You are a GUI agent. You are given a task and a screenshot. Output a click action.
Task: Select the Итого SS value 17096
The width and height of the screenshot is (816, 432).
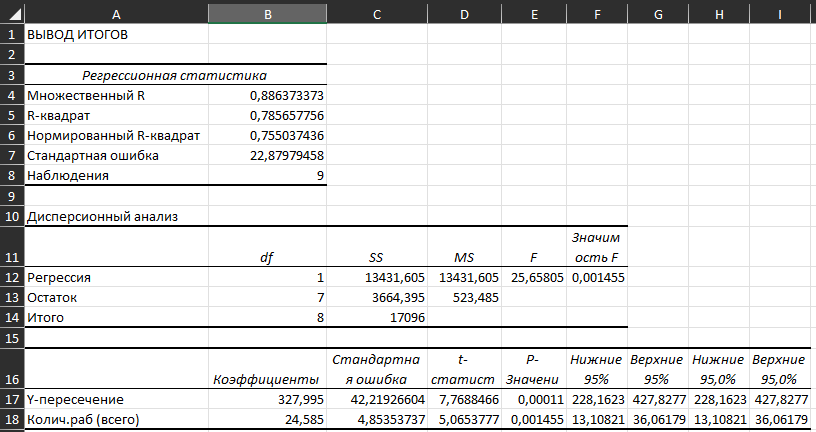[x=376, y=317]
